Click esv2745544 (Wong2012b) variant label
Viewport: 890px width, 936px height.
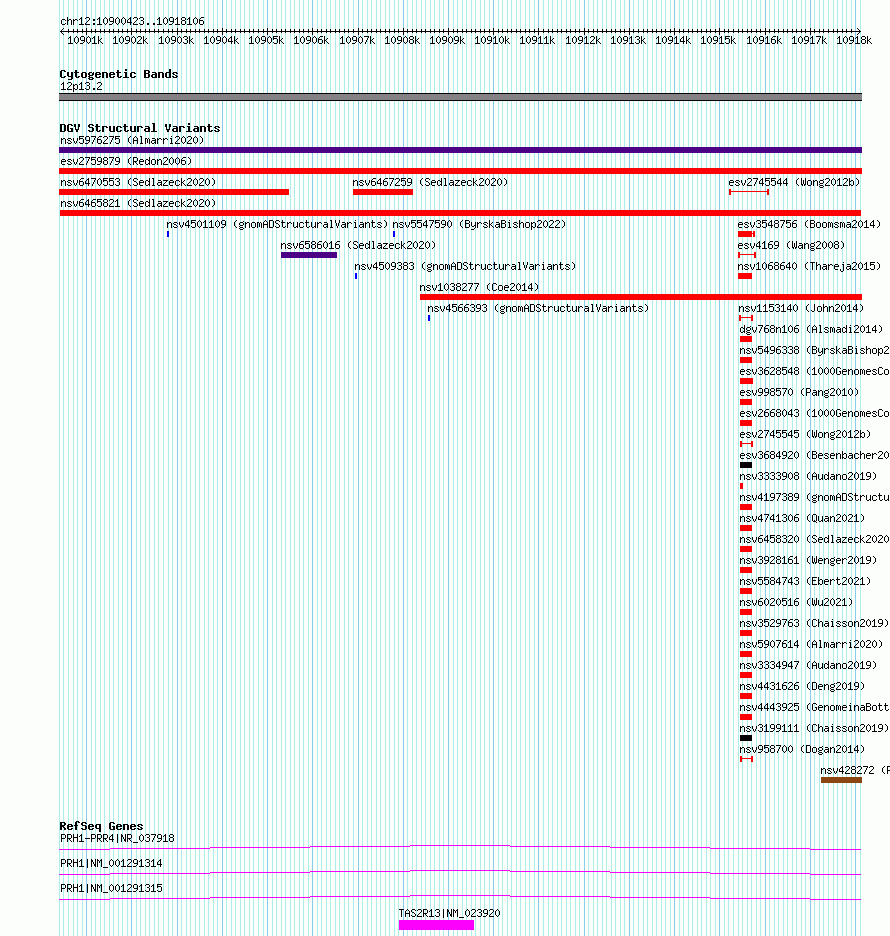tap(794, 182)
